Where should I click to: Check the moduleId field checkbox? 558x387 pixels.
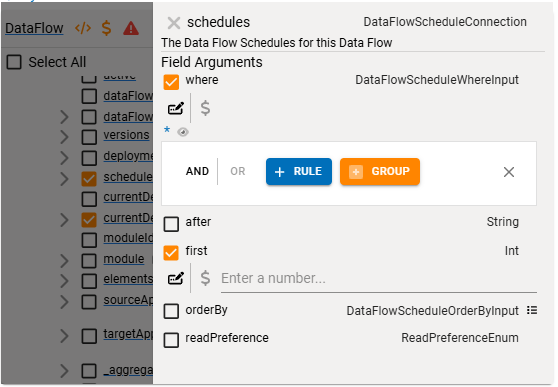[89, 240]
